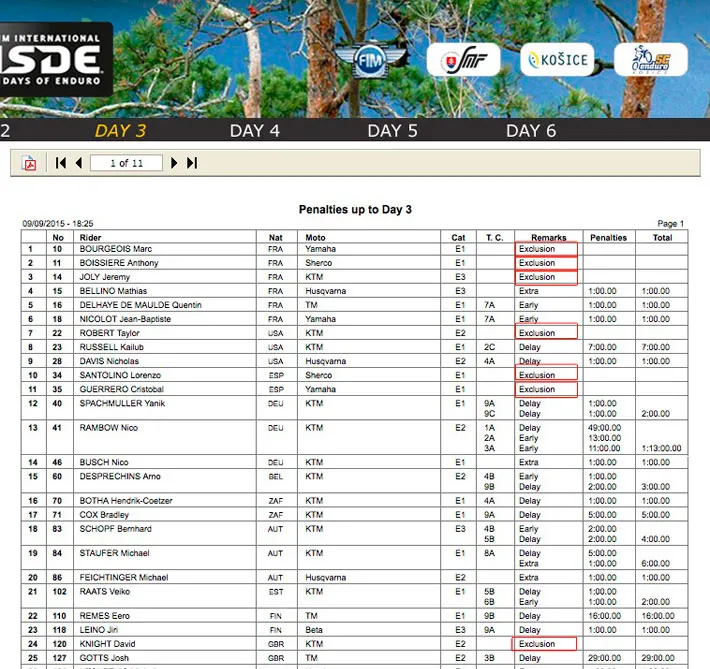Select rider 'BOTHA Hendrik-Coetzer'

pos(126,501)
